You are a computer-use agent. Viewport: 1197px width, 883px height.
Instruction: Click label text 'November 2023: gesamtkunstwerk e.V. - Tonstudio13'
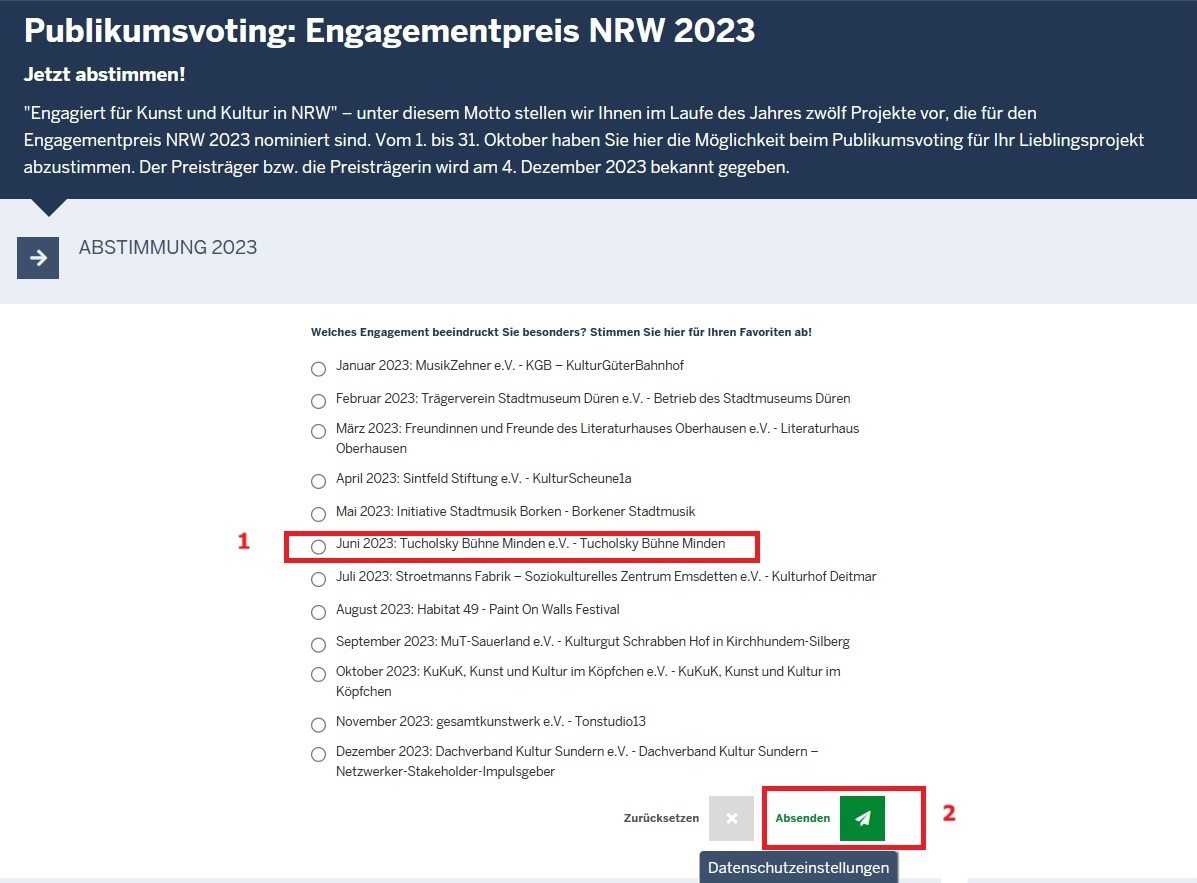coord(491,721)
